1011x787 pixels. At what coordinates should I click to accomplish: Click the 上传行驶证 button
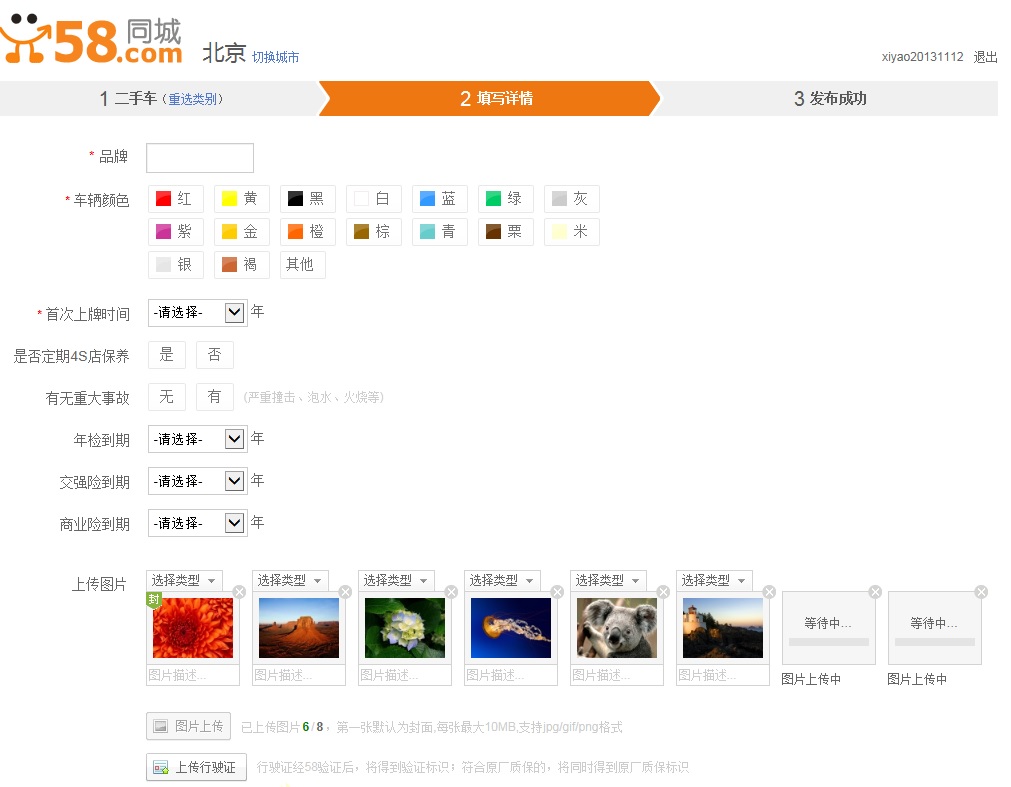196,767
